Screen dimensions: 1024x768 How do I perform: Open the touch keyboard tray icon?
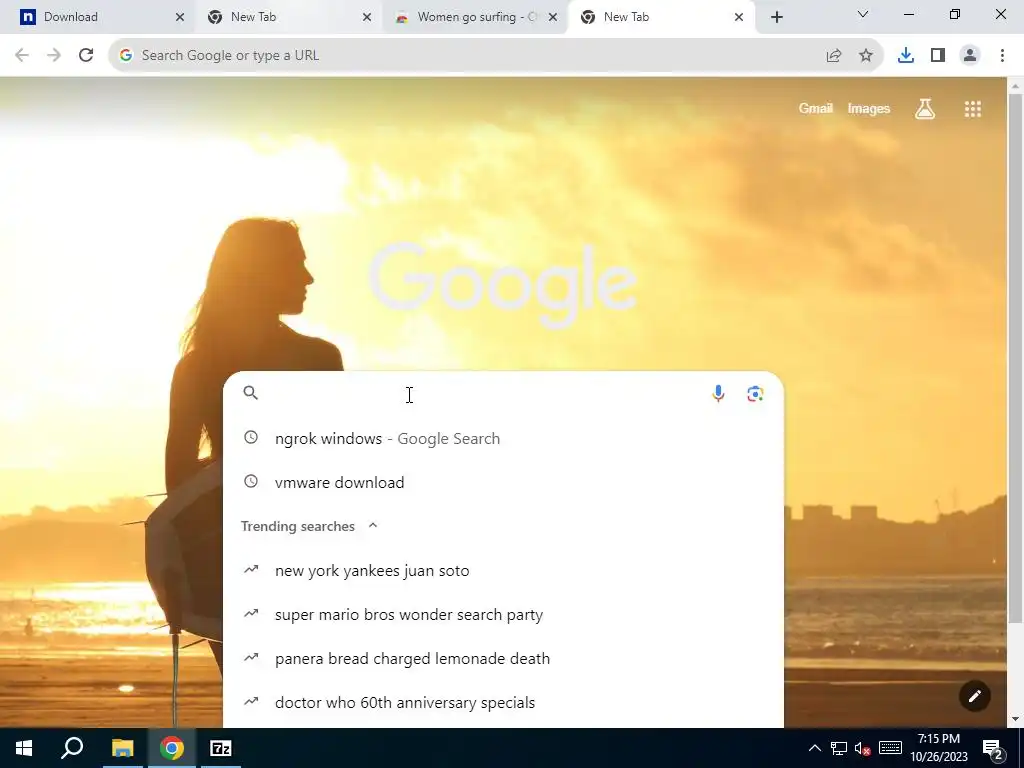point(890,748)
